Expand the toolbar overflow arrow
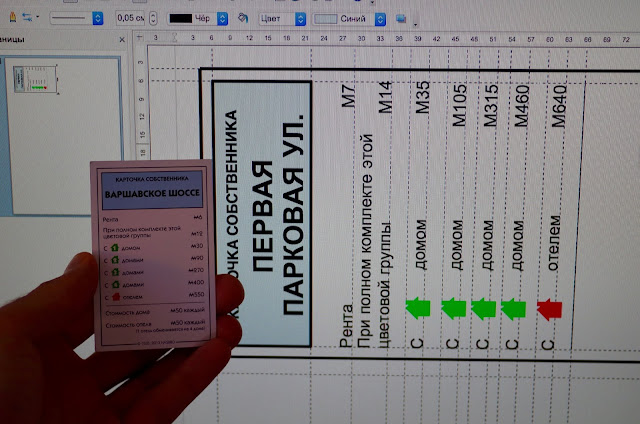640x424 pixels. [415, 24]
